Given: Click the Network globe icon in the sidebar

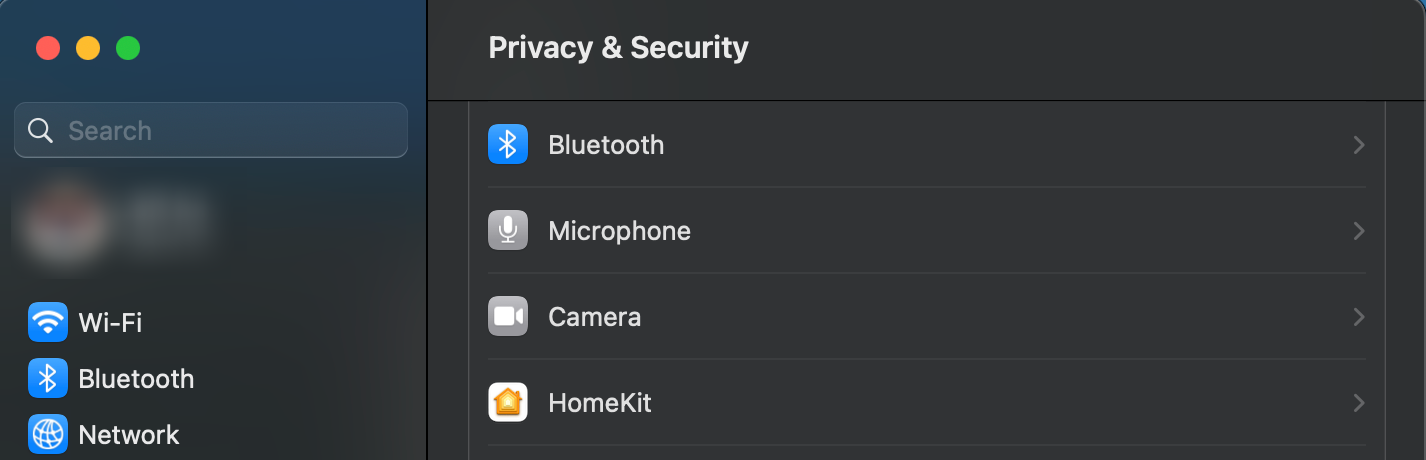Looking at the screenshot, I should click(x=48, y=434).
